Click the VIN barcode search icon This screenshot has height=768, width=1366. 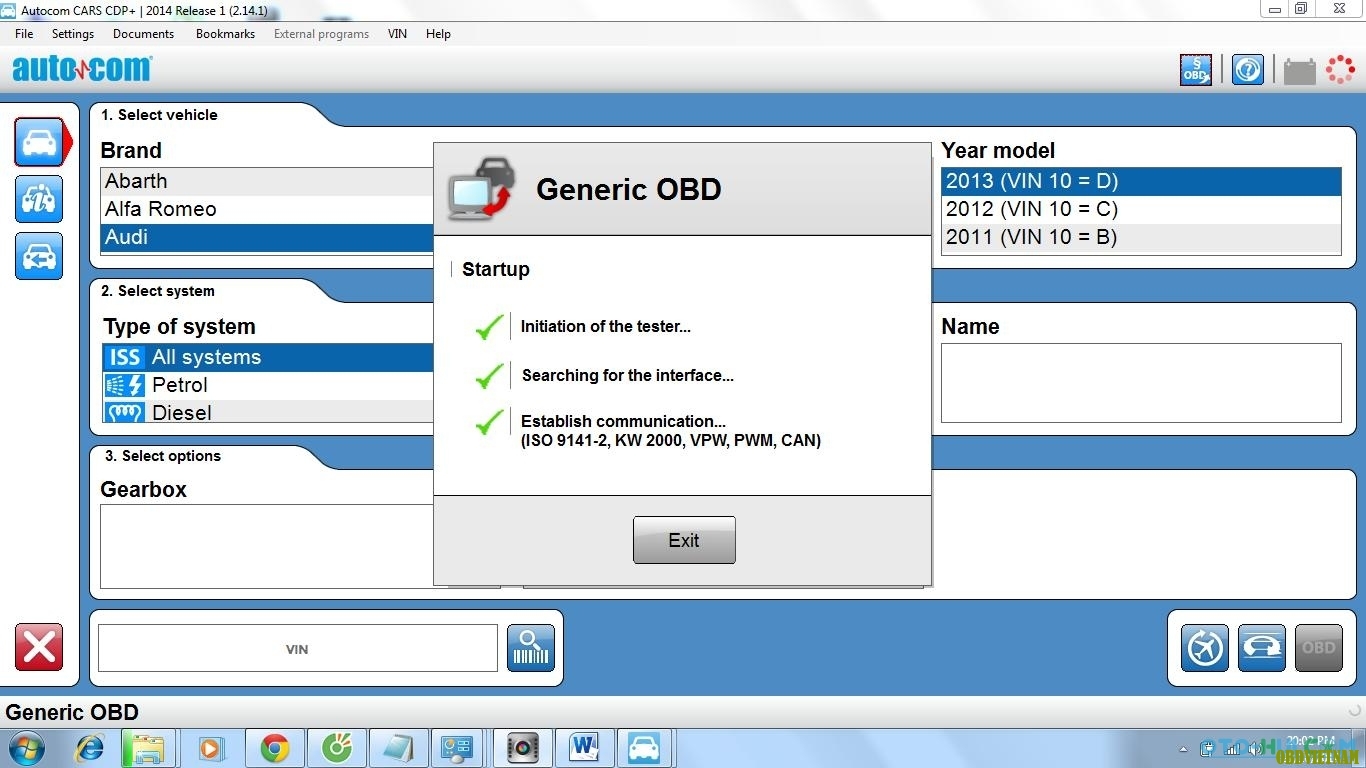531,648
